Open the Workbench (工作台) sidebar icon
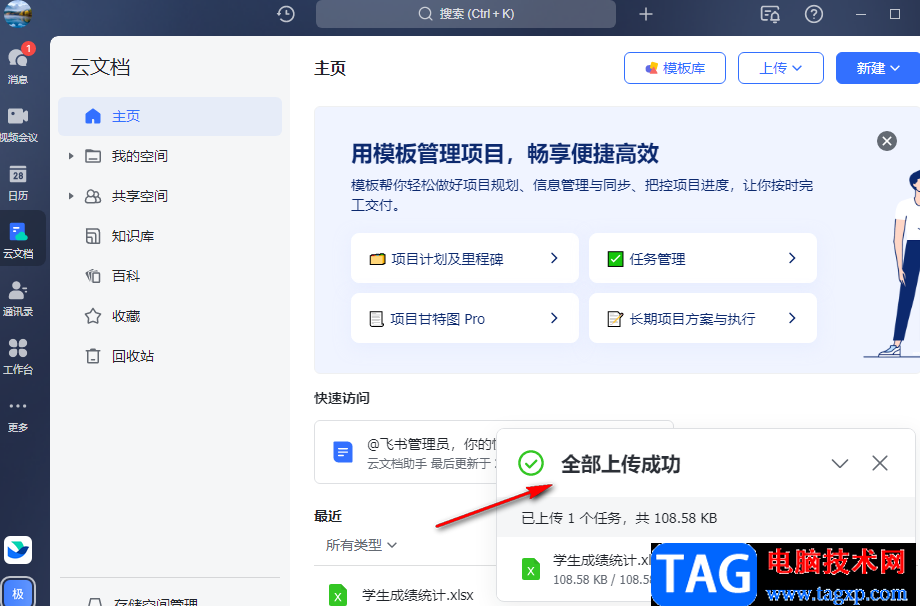This screenshot has width=920, height=606. point(18,356)
